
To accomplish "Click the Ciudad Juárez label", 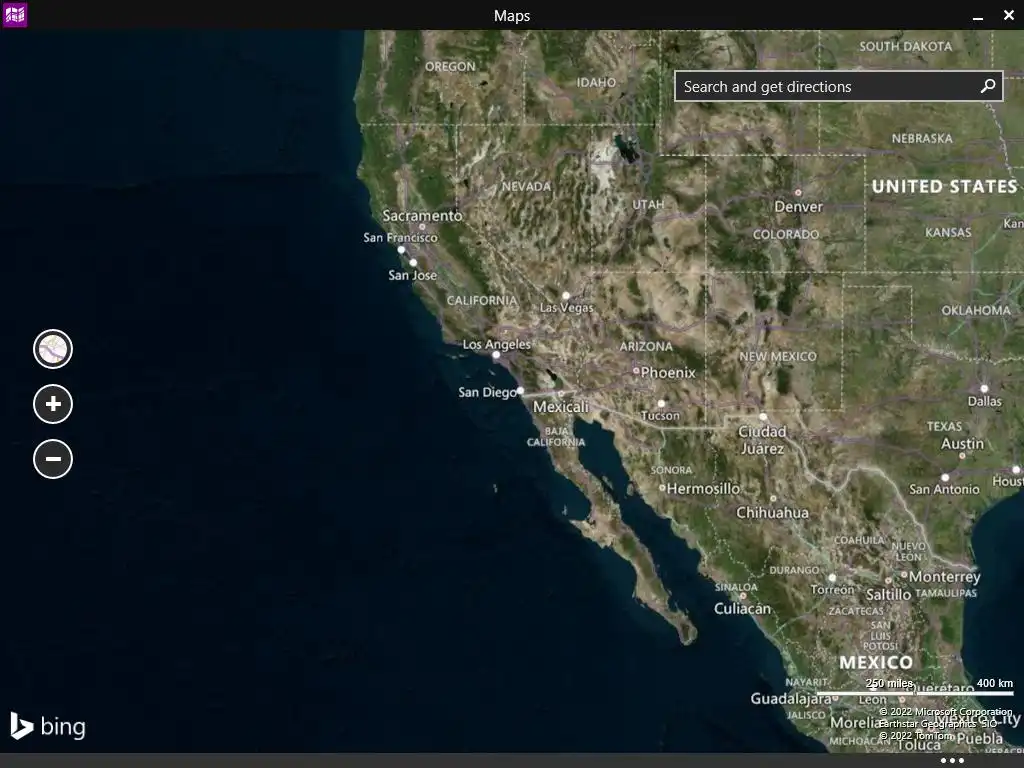I will 762,440.
